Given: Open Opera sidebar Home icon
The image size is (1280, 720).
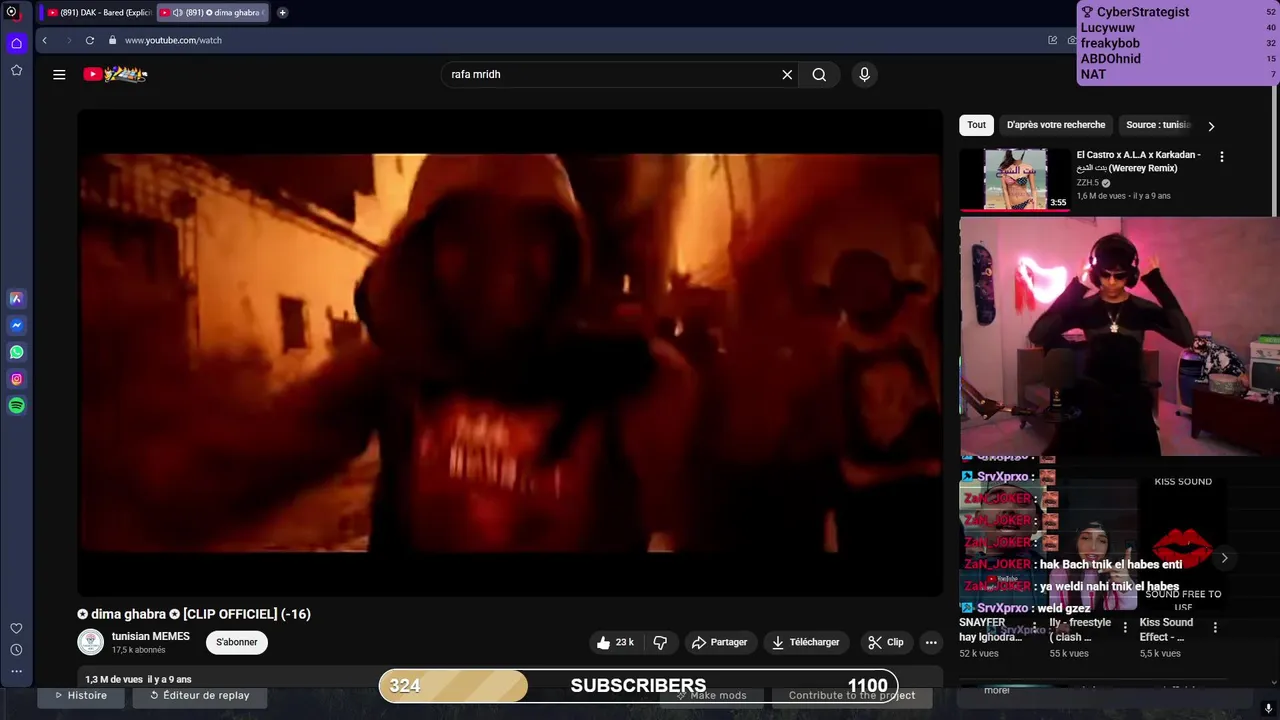Looking at the screenshot, I should tap(16, 43).
